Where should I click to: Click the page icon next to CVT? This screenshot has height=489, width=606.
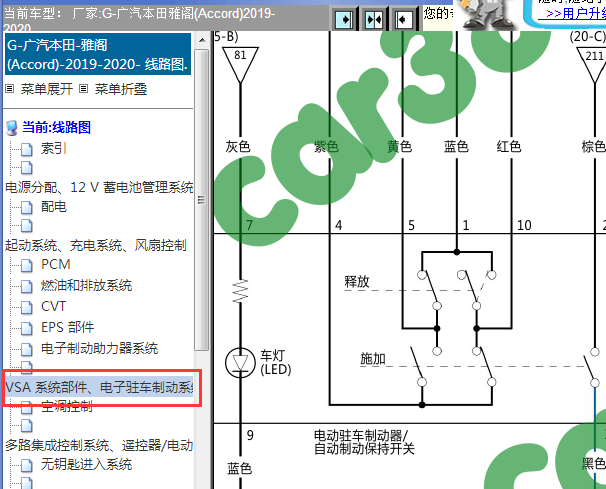tap(26, 307)
